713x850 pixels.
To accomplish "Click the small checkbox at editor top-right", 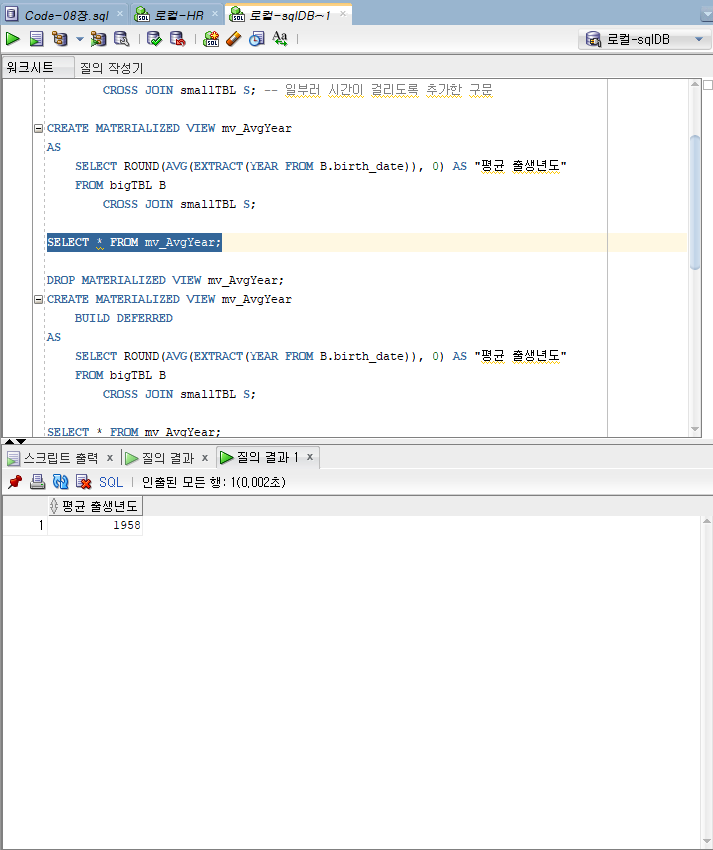I will [708, 85].
